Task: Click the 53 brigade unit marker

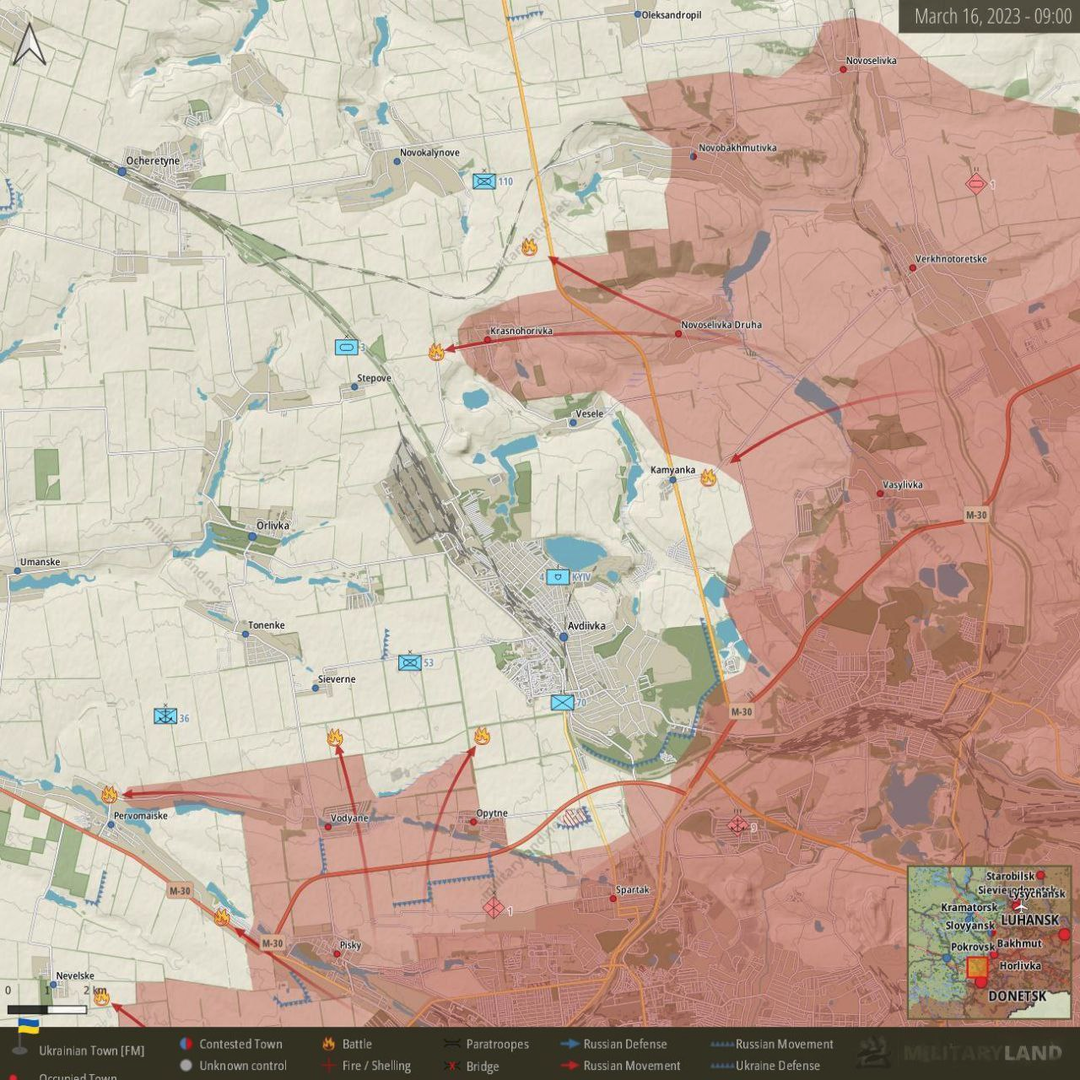Action: click(x=410, y=662)
